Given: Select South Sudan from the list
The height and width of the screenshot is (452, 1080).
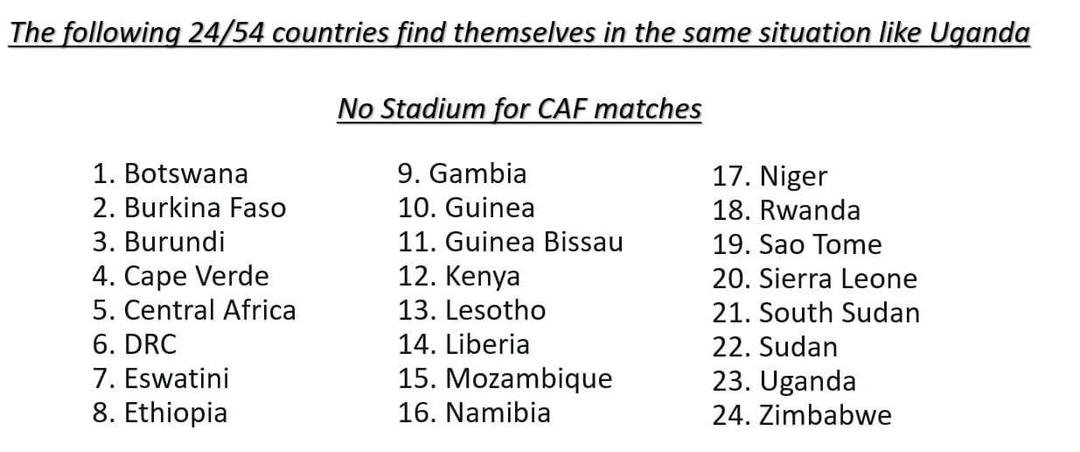Looking at the screenshot, I should [816, 313].
